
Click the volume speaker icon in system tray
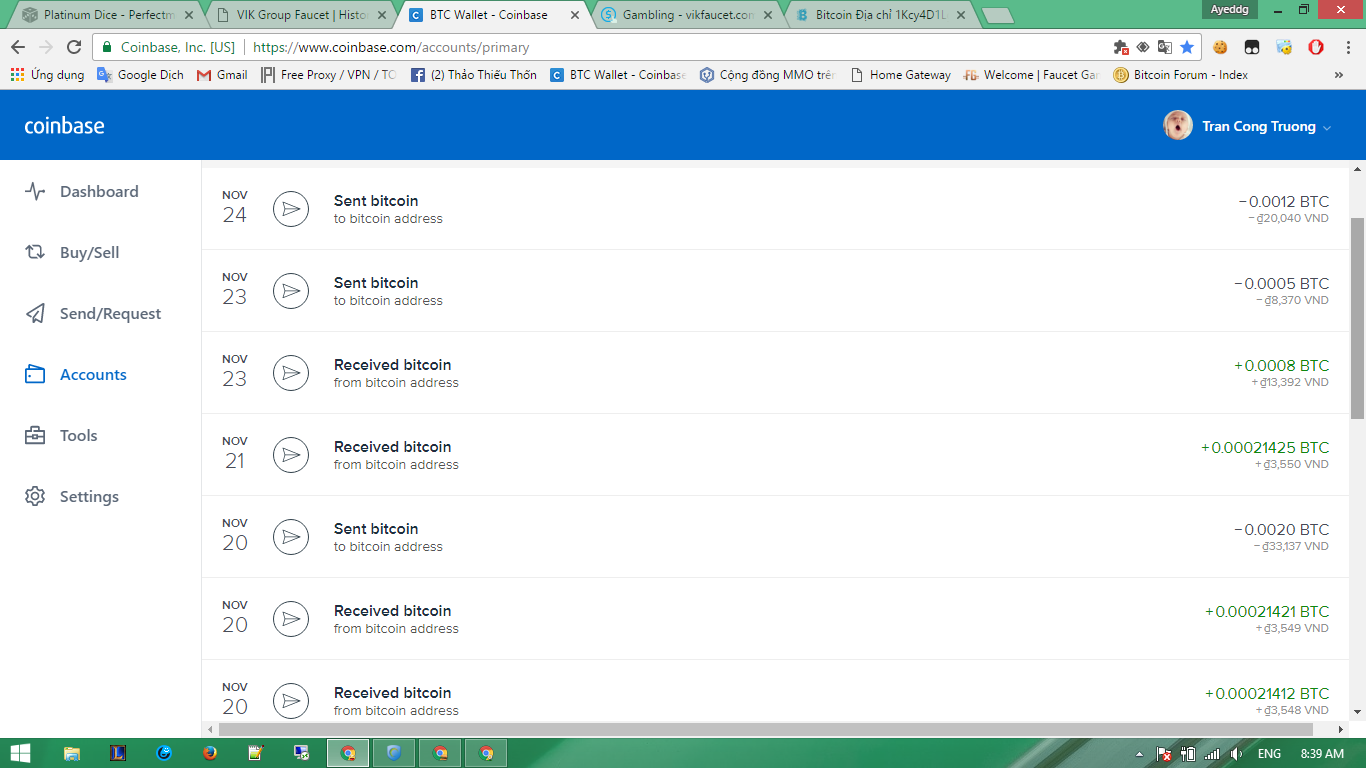(1237, 754)
